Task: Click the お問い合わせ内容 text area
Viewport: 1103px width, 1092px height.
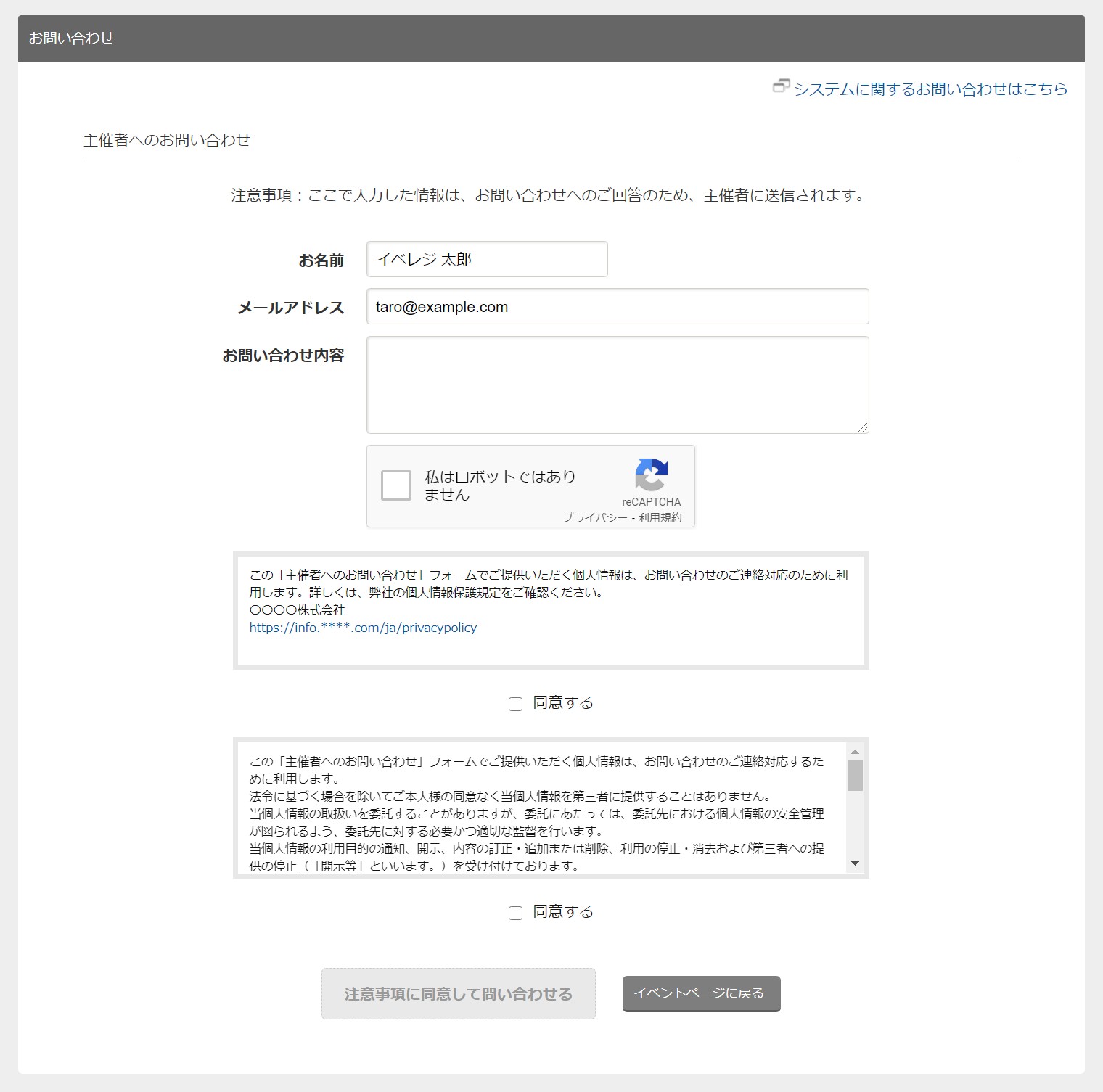Action: tap(617, 383)
